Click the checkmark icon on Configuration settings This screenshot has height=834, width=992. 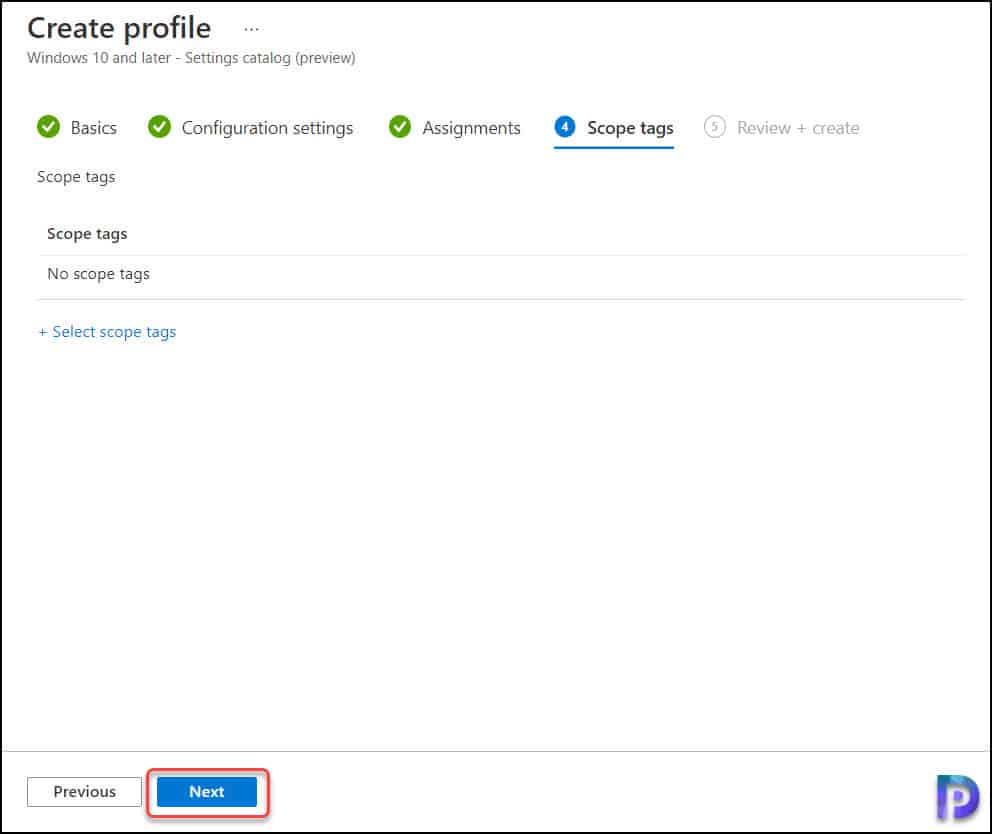[x=160, y=127]
